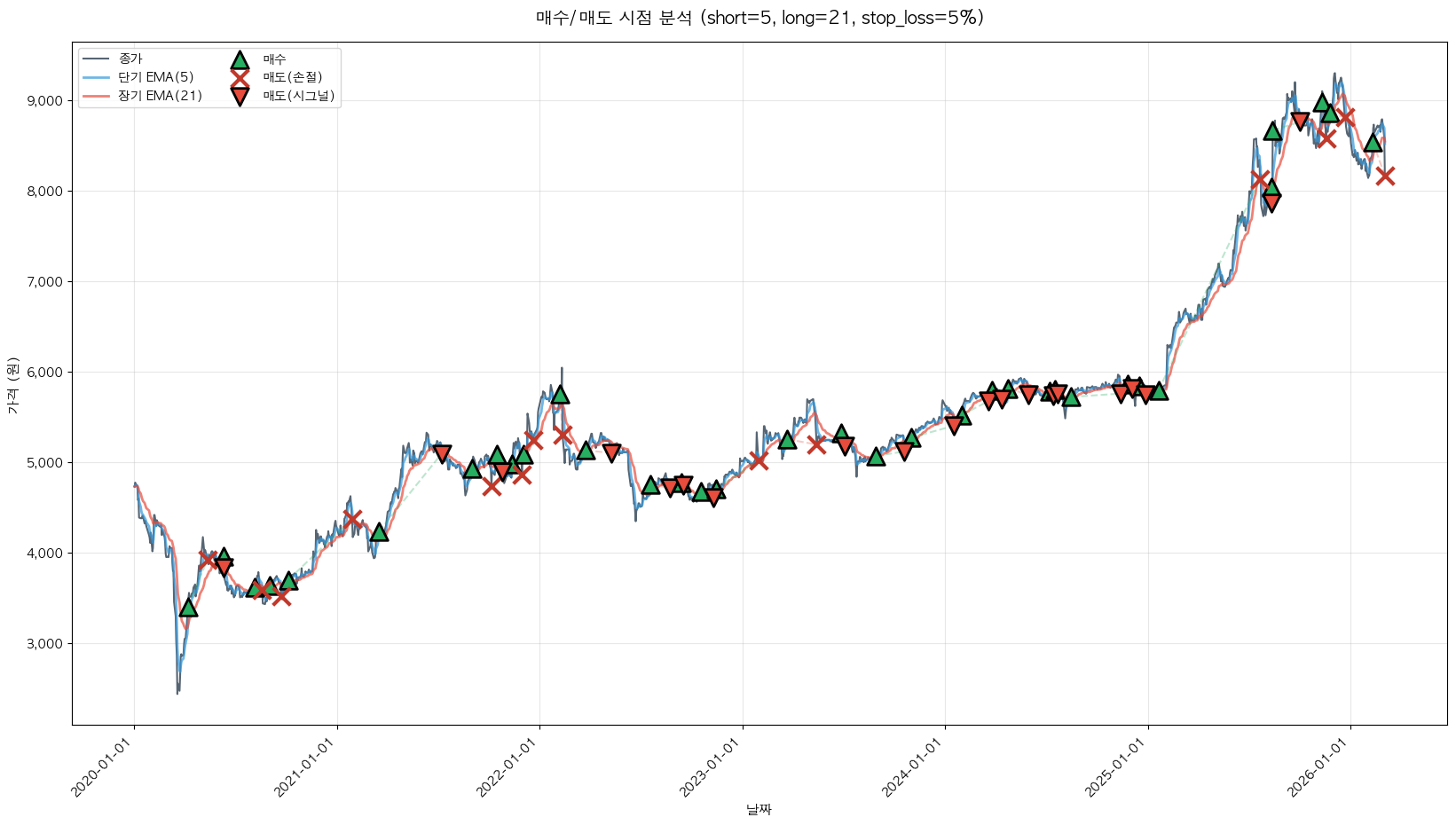Click the 매도(시그널) legend label
Image resolution: width=1456 pixels, height=825 pixels.
pyautogui.click(x=299, y=97)
